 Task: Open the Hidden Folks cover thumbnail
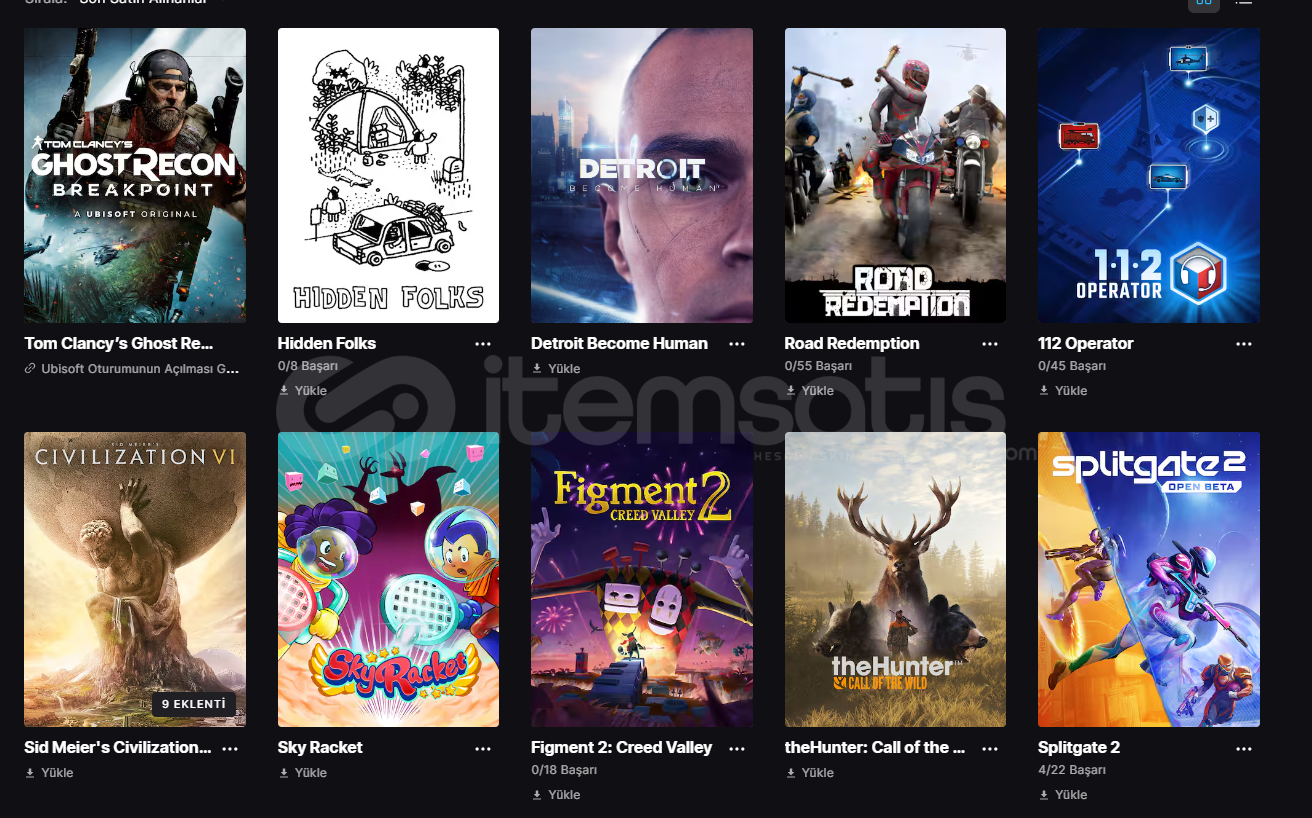(x=388, y=175)
